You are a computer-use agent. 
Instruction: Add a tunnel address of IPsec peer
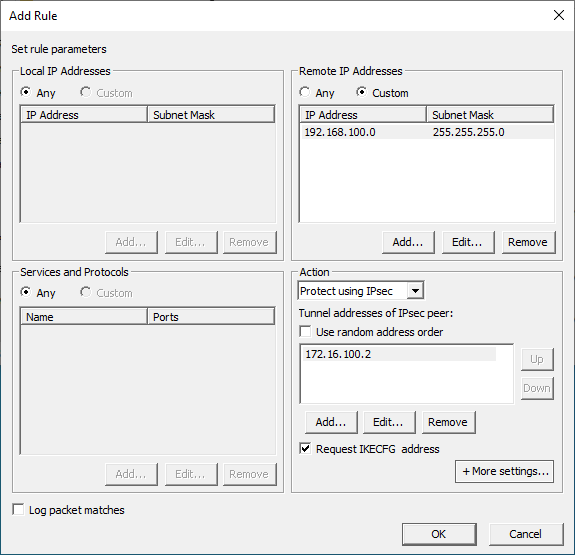point(331,422)
